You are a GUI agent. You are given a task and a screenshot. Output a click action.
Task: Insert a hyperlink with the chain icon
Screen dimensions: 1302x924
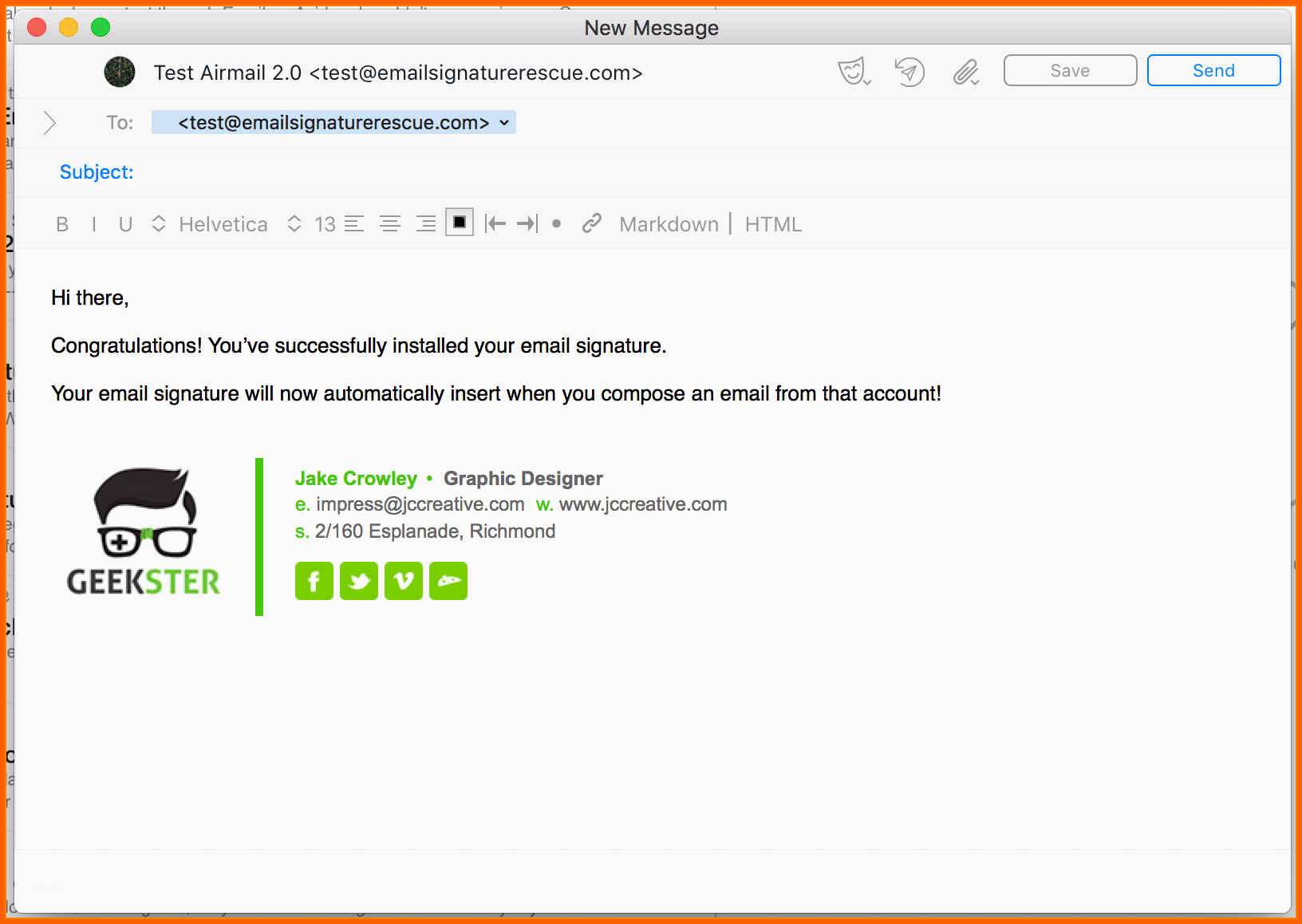click(591, 223)
